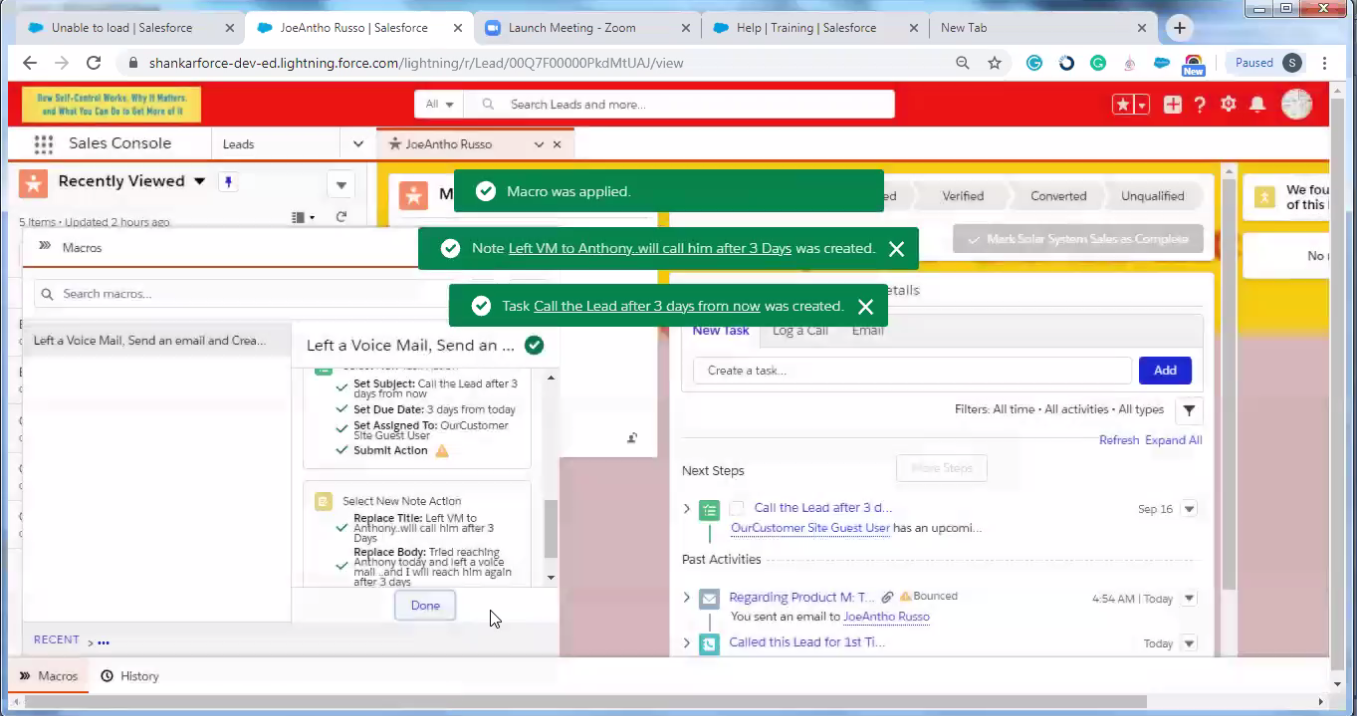
Task: Dismiss the Note was created toast
Action: pyautogui.click(x=896, y=249)
